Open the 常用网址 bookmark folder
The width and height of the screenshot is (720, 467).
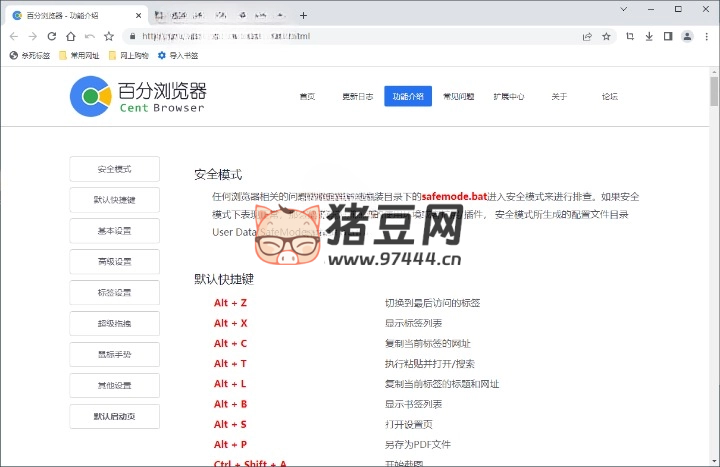click(x=77, y=56)
